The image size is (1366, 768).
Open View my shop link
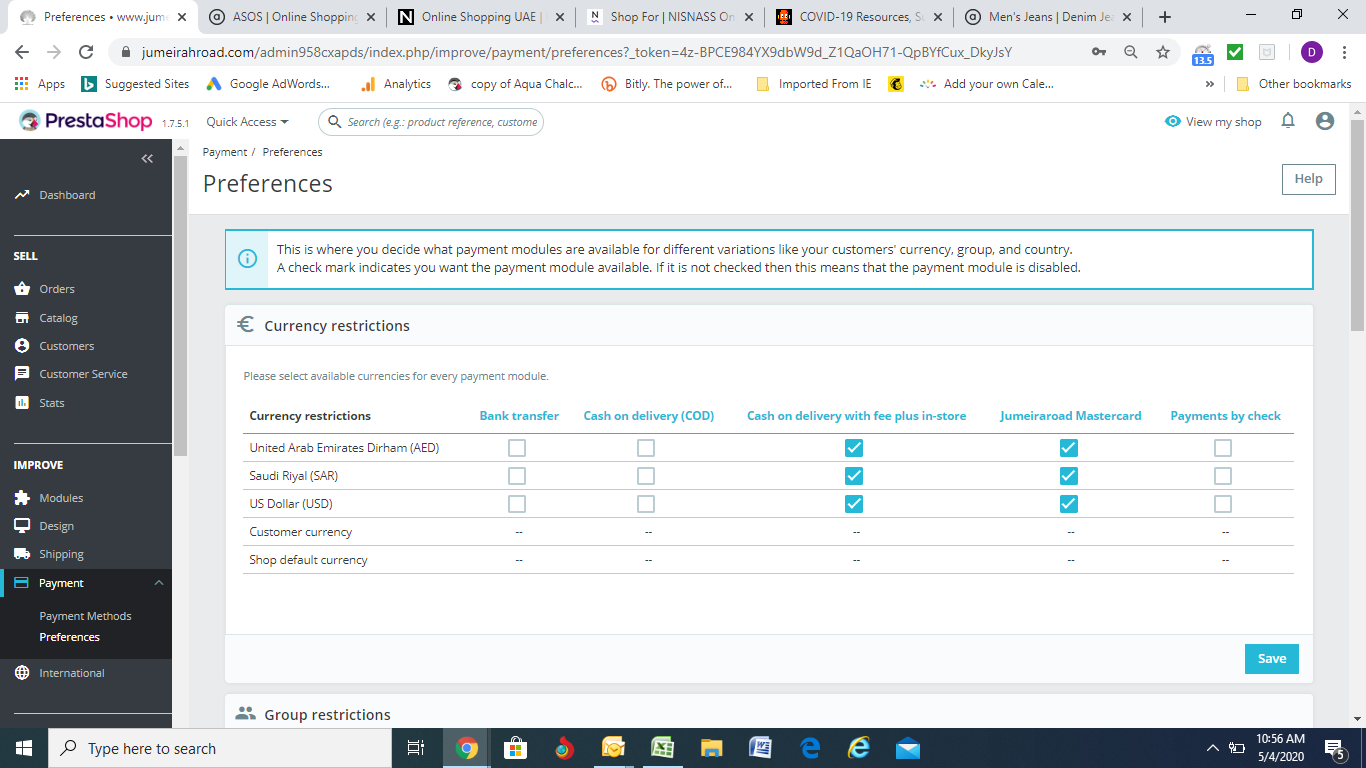1213,122
